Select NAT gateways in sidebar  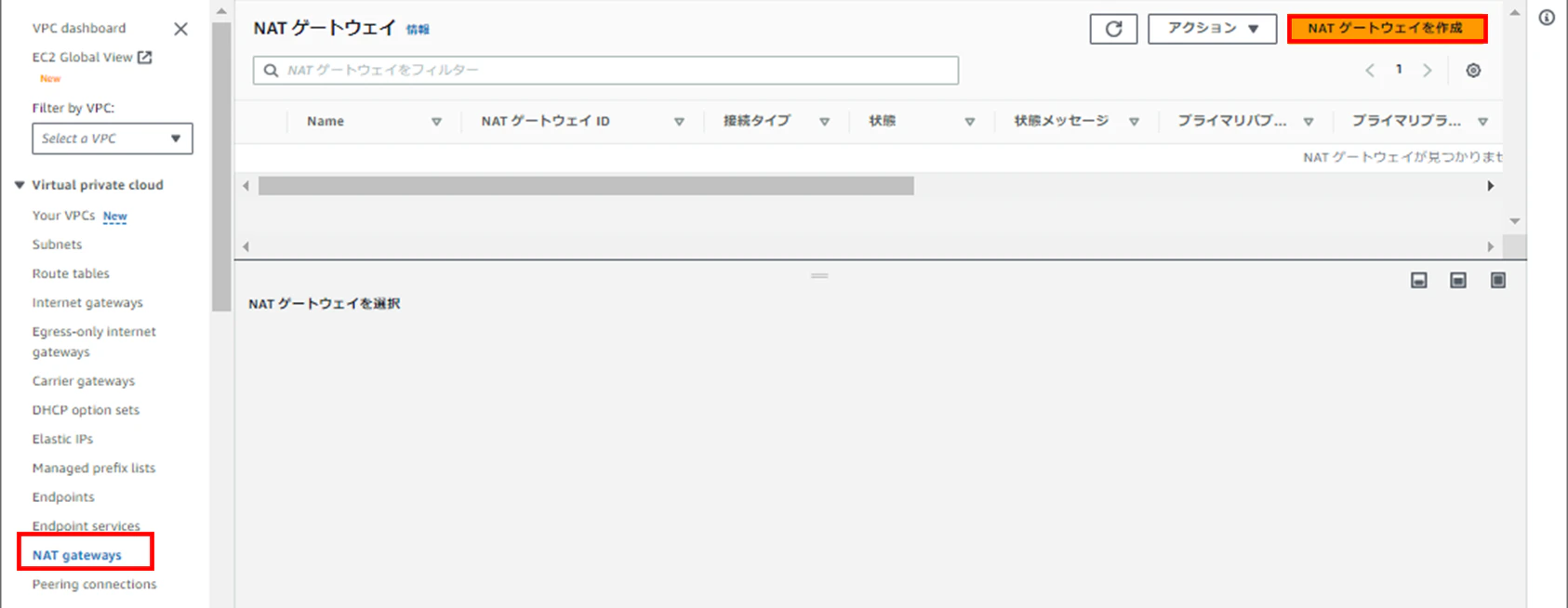tap(77, 555)
